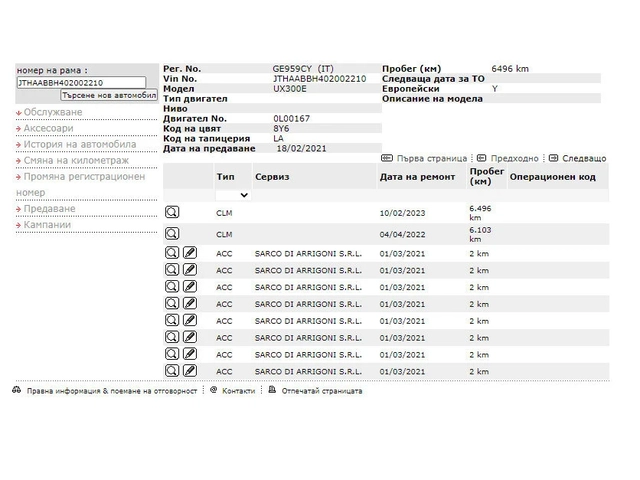Click the Пробег (км) column header
The width and height of the screenshot is (640, 480).
point(487,176)
